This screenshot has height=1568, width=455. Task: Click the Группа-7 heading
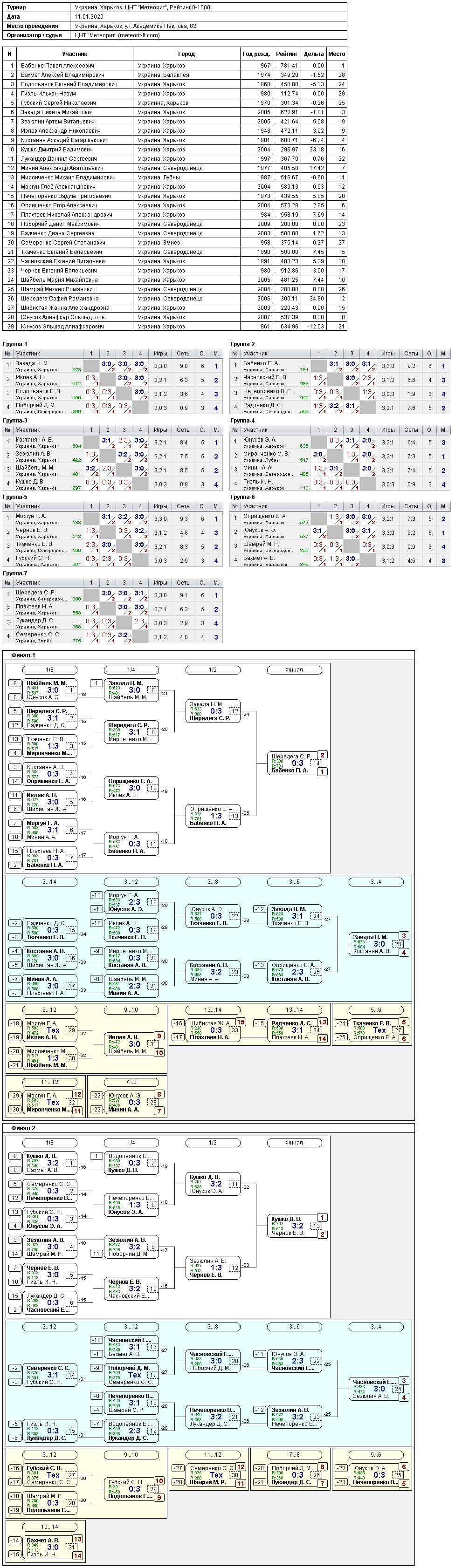[x=15, y=573]
